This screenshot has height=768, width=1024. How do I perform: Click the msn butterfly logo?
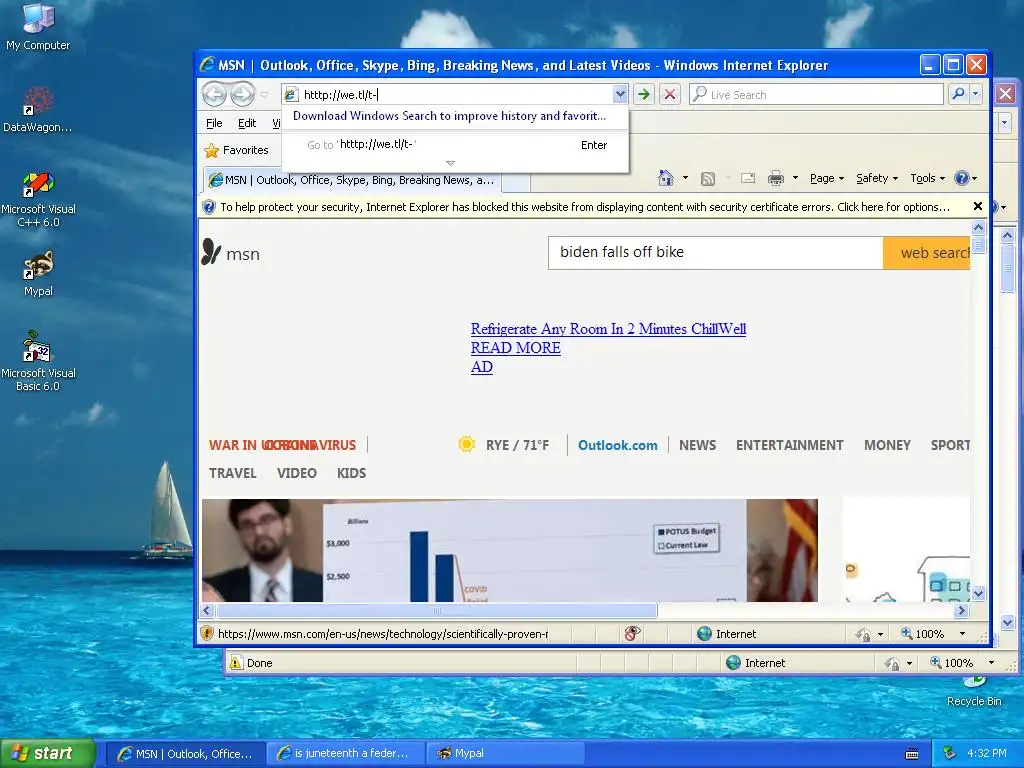coord(211,252)
